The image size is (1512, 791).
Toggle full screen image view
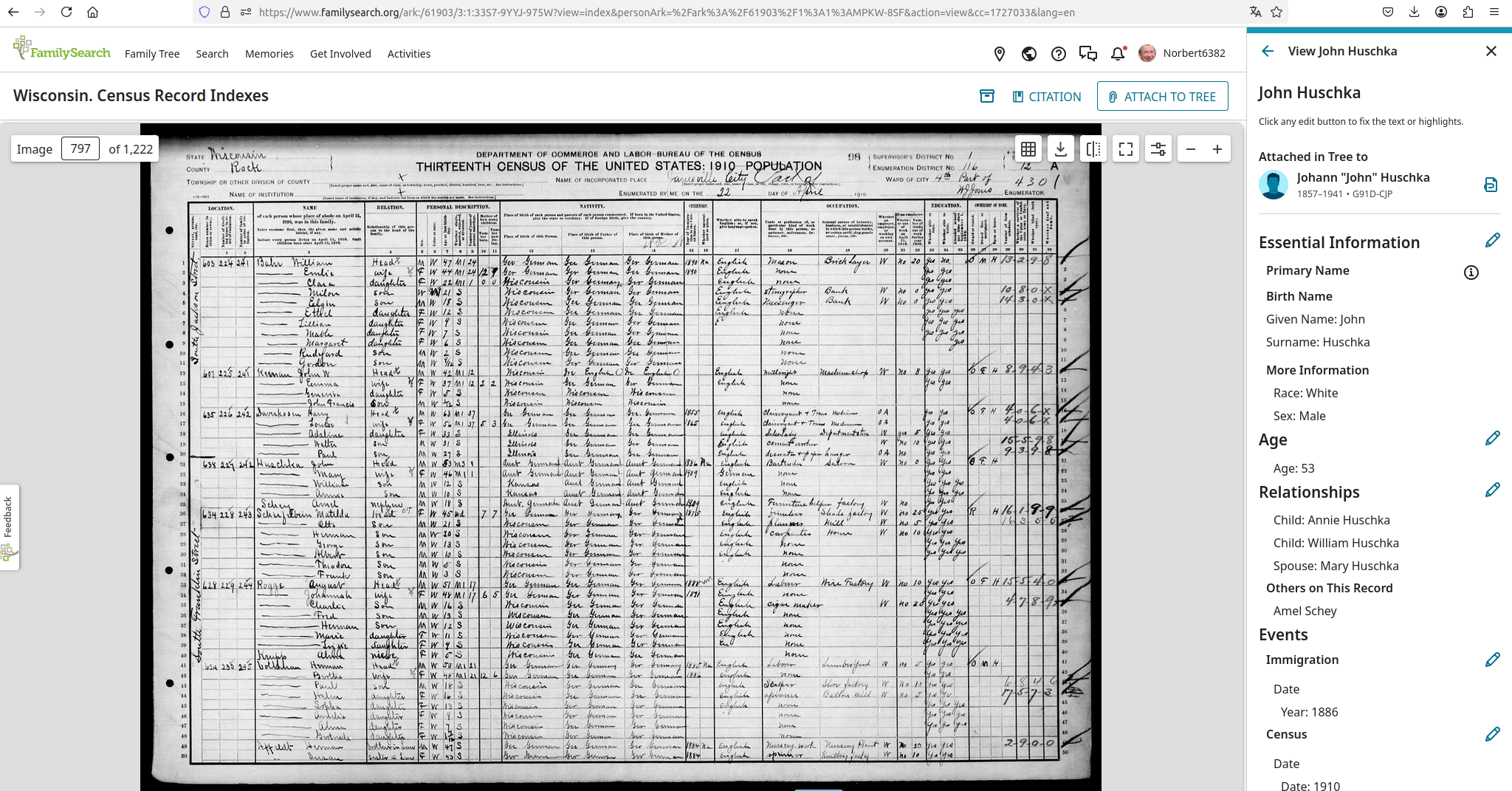1126,149
